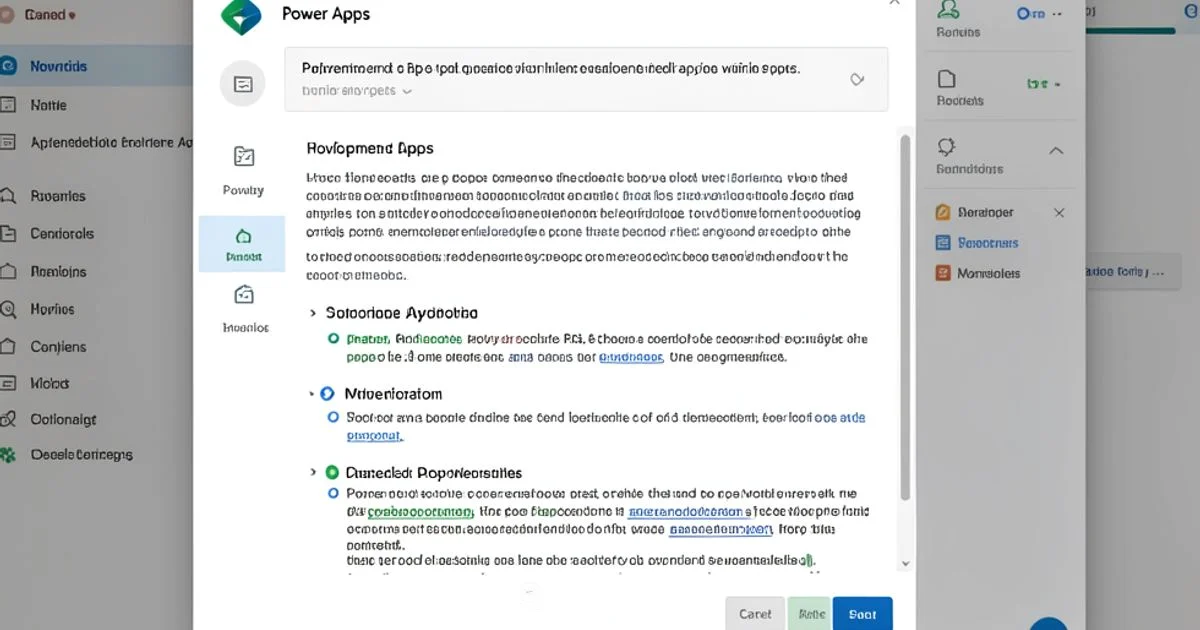Collapse the Sonndtdonts section with up chevron
Viewport: 1200px width, 630px height.
tap(1056, 150)
